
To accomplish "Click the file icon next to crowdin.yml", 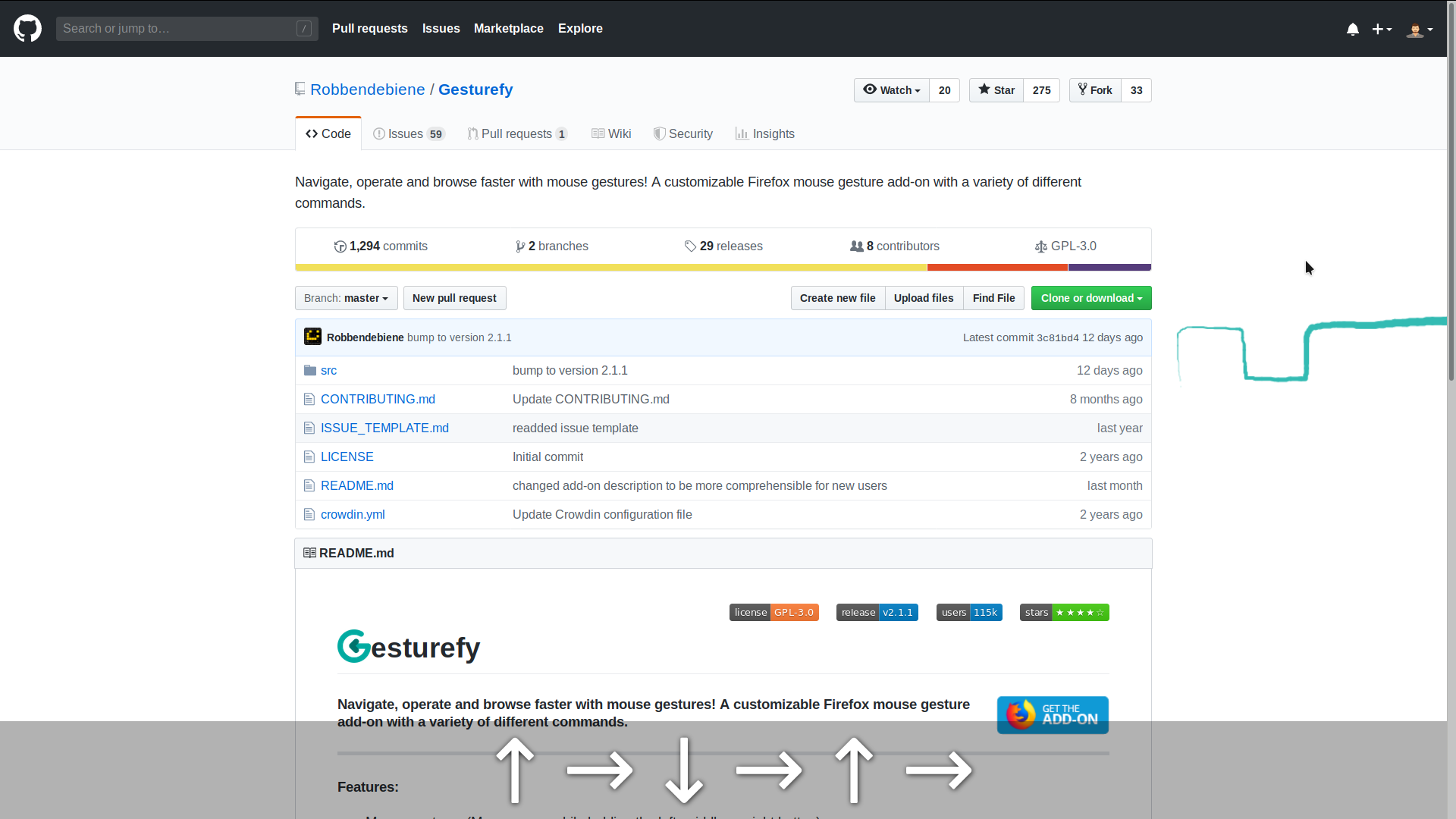I will 309,514.
